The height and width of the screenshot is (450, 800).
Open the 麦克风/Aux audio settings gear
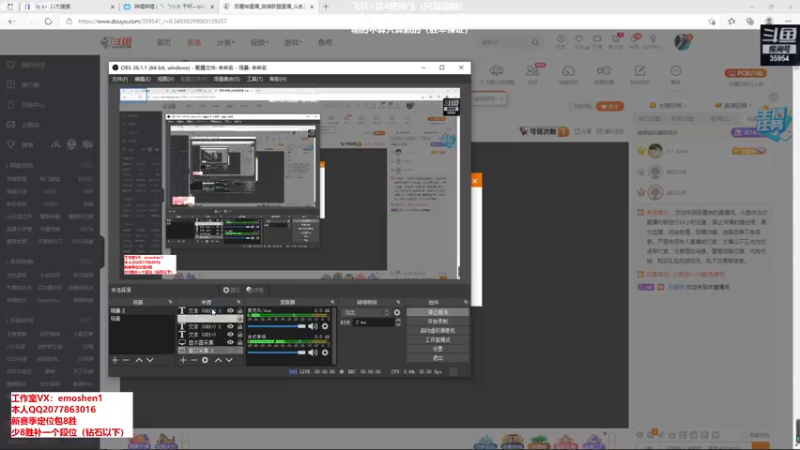(x=325, y=326)
